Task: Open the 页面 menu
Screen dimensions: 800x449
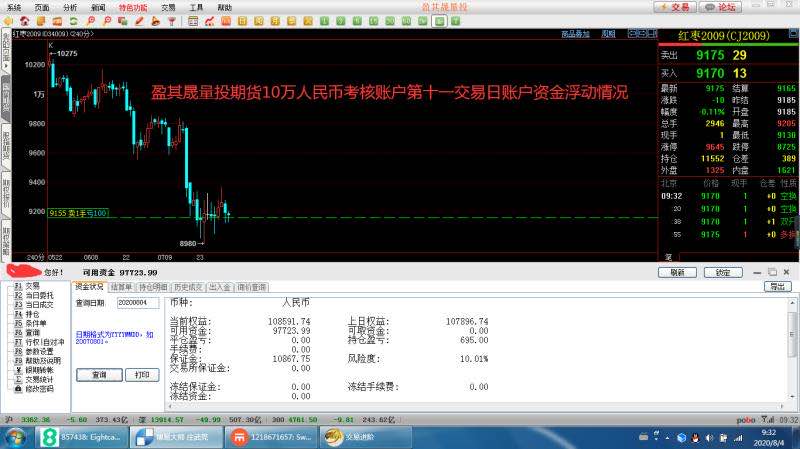Action: pyautogui.click(x=42, y=8)
